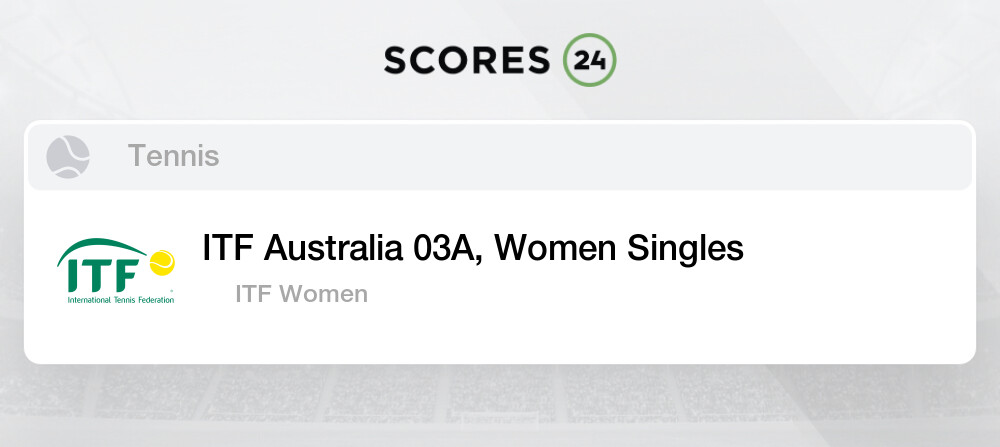Select the gray tennis ball icon
The height and width of the screenshot is (447, 1000).
tap(68, 157)
